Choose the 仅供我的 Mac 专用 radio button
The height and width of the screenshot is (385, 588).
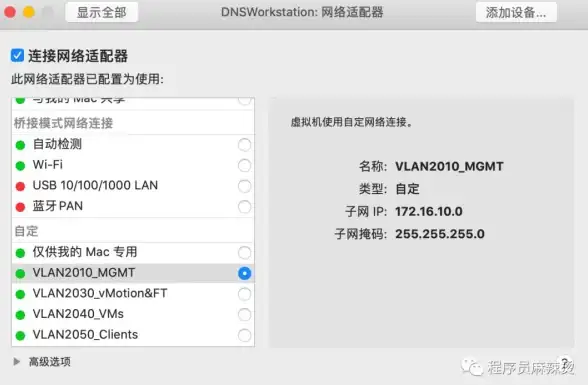pyautogui.click(x=244, y=253)
